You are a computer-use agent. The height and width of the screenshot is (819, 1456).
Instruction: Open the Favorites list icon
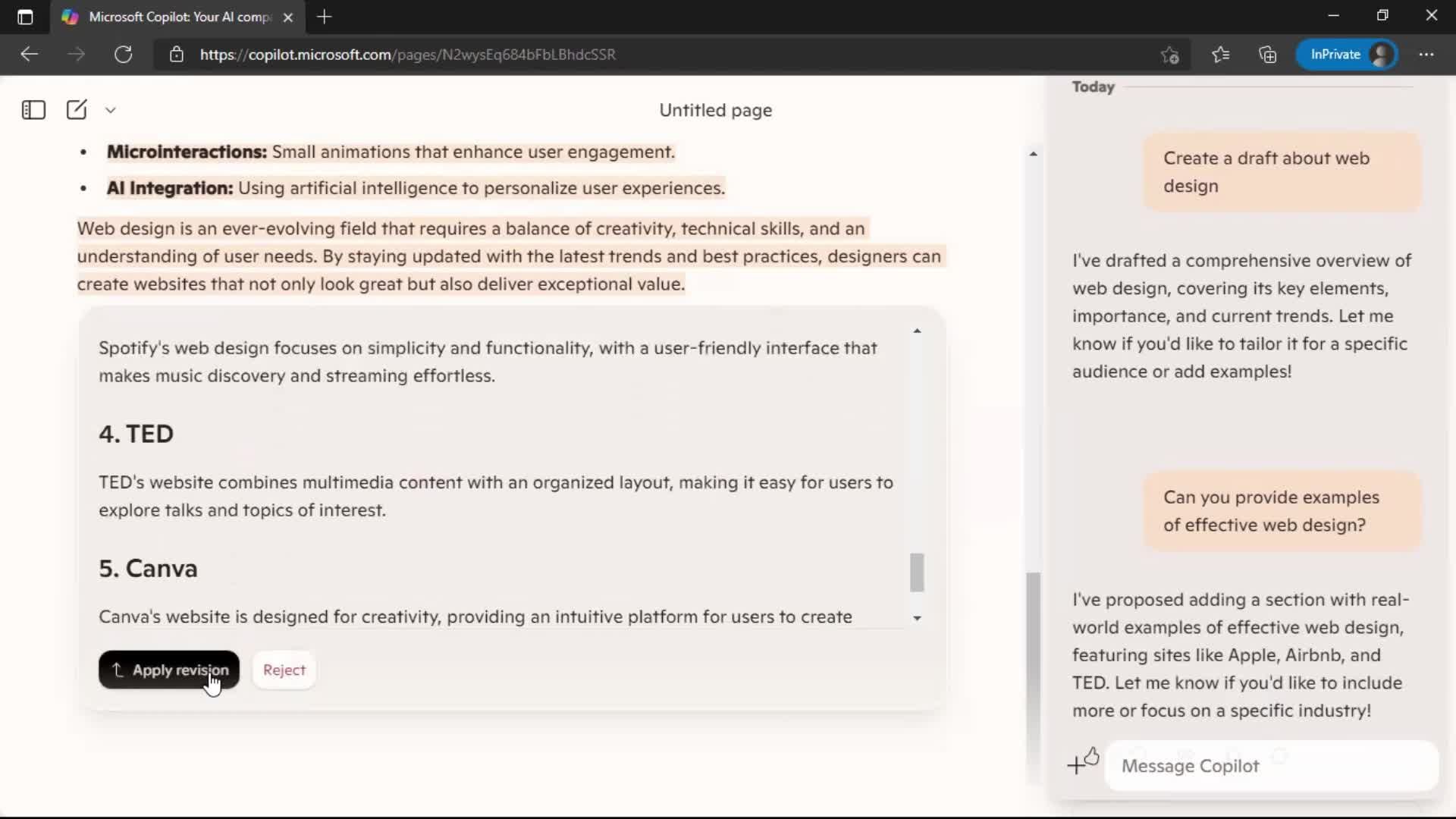1221,55
